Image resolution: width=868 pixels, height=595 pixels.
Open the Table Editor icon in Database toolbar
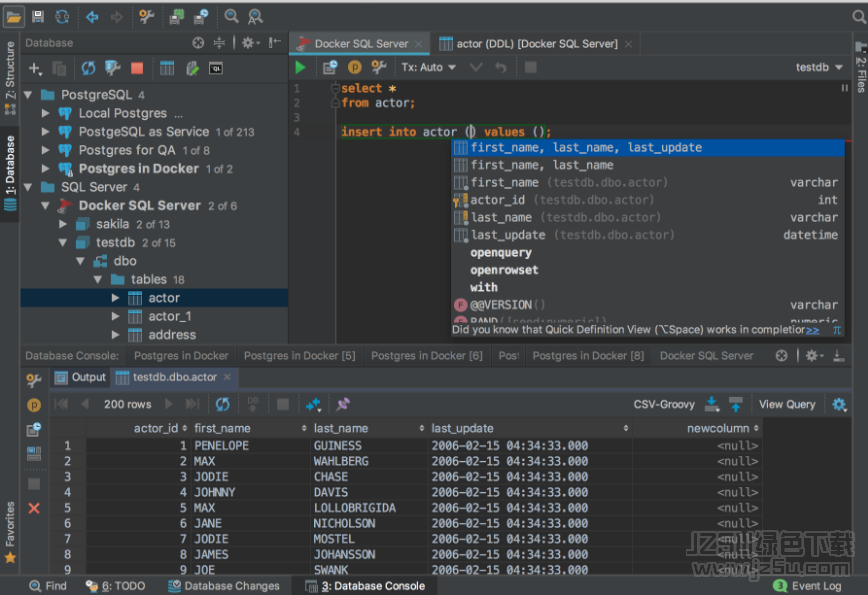coord(167,68)
